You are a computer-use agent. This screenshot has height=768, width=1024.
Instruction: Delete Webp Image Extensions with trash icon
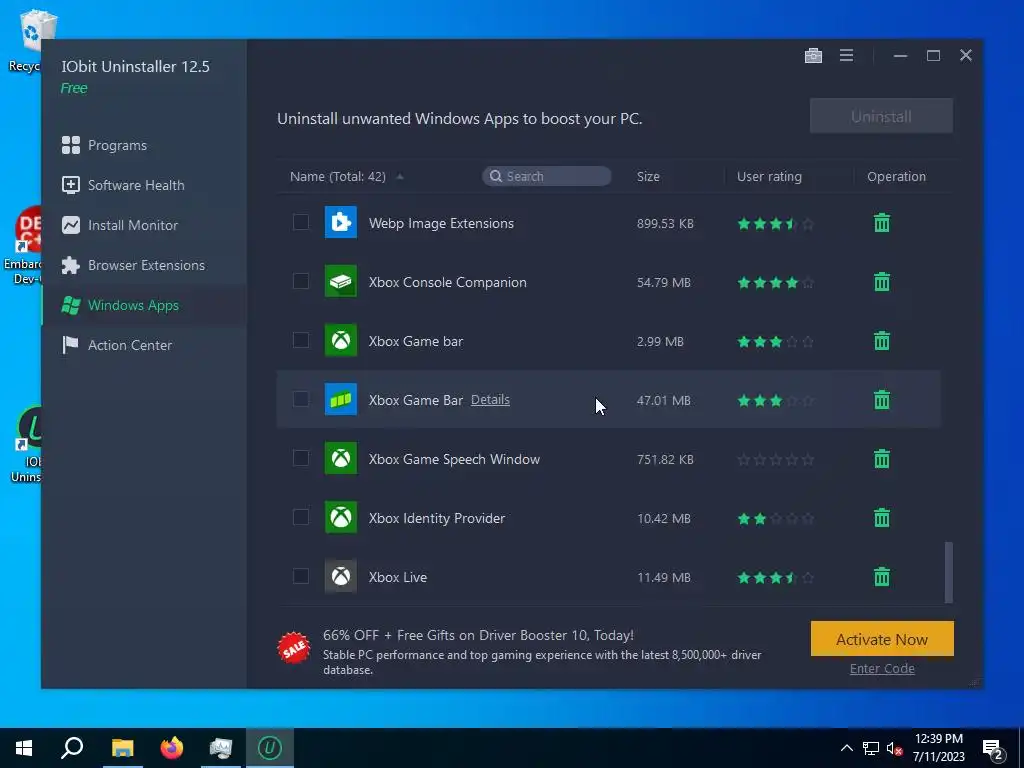coord(882,223)
